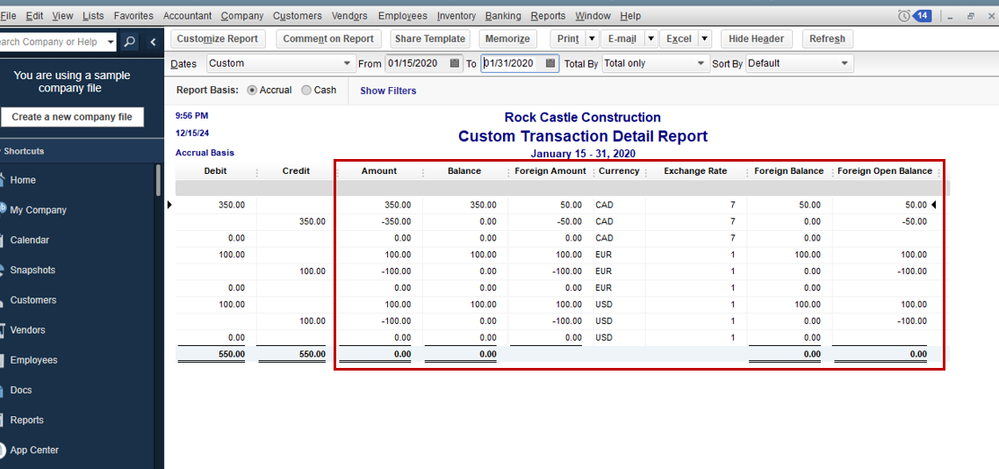Expand the E-mail dropdown arrow

coord(651,39)
